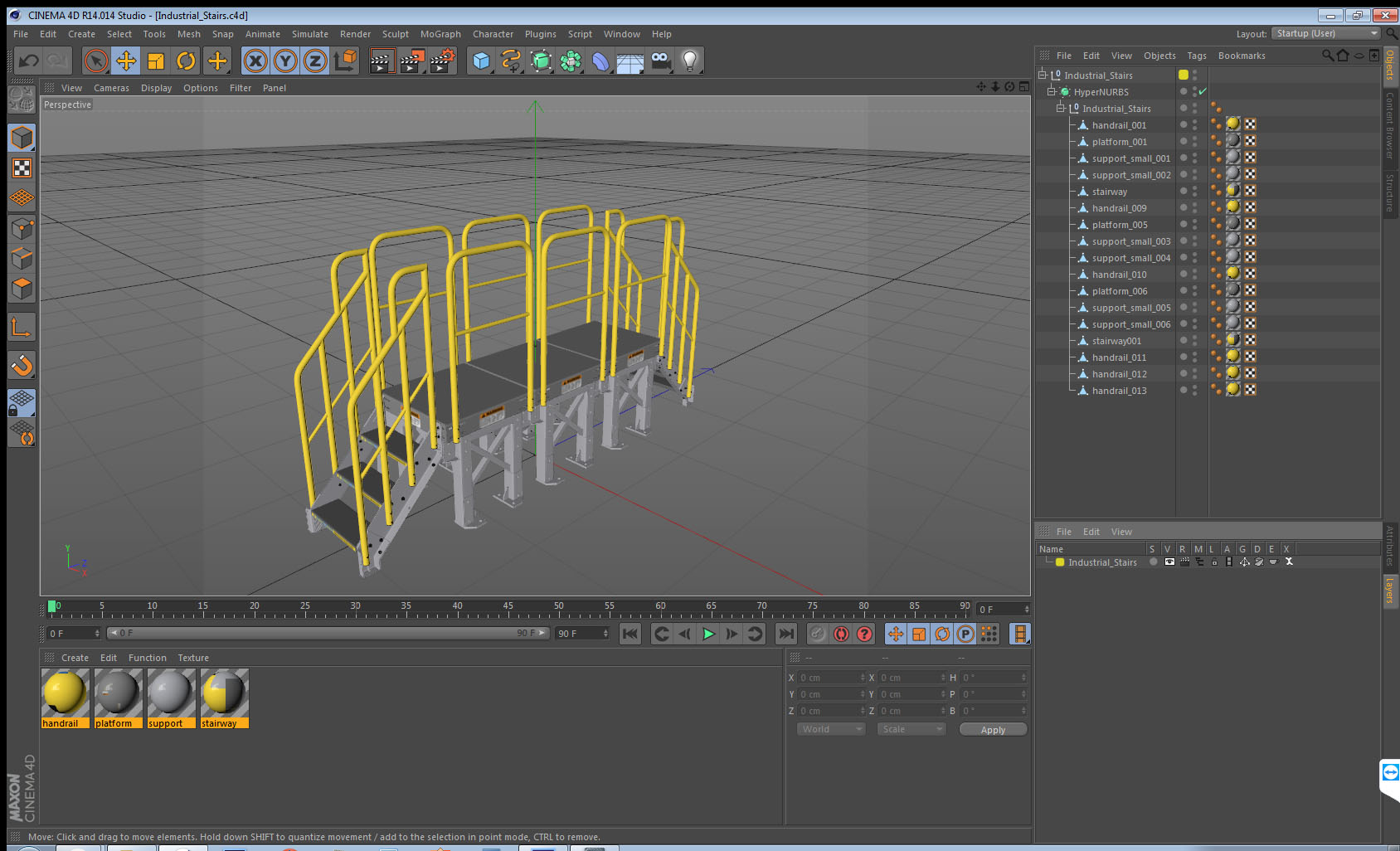This screenshot has height=851, width=1400.
Task: Open the Object Manager Tags menu
Action: point(1197,56)
